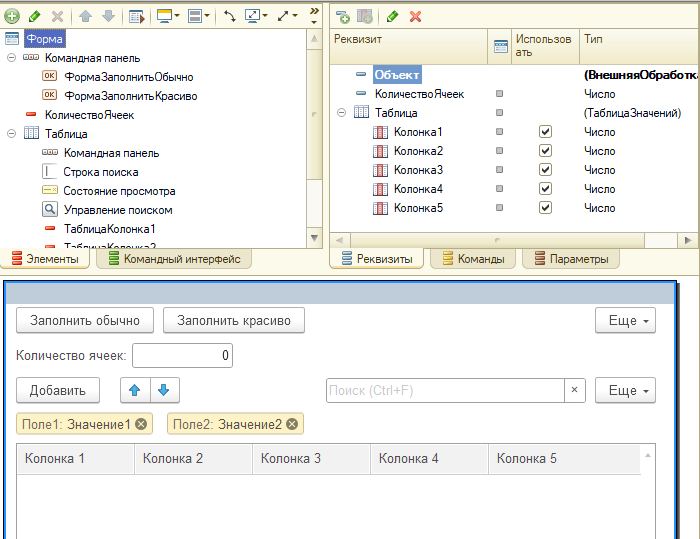
Task: Click the elements tree scrollbar down arrow
Action: click(315, 238)
